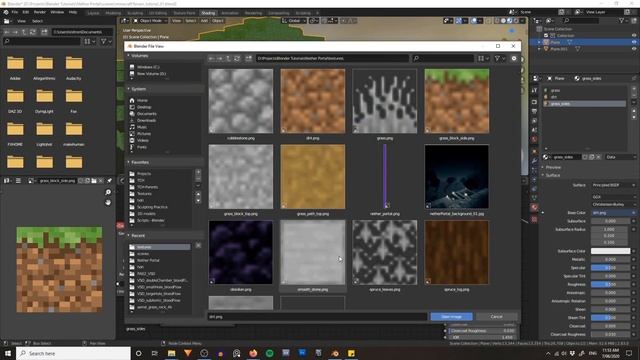The height and width of the screenshot is (360, 640).
Task: Open the Render menu
Action: click(x=40, y=12)
